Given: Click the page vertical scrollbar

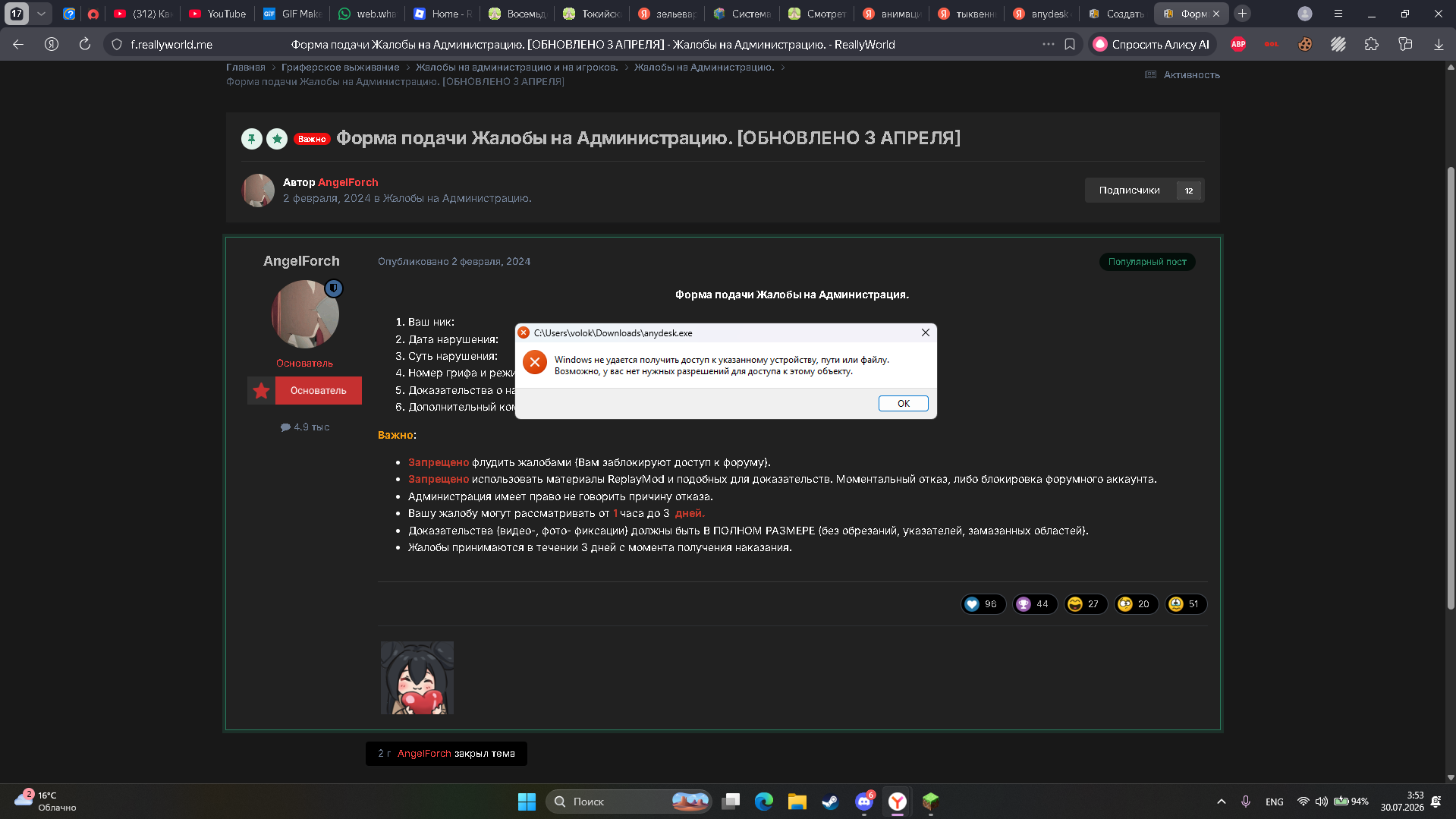Looking at the screenshot, I should click(1451, 387).
